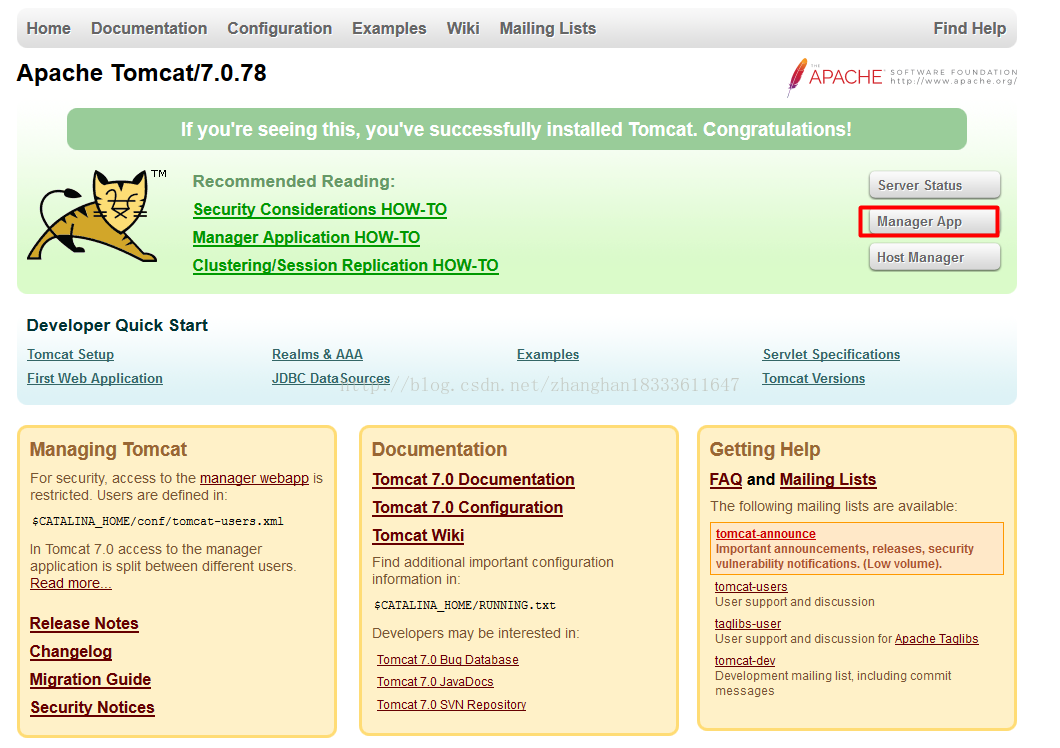
Task: Click the Tomcat cat logo image
Action: [97, 216]
